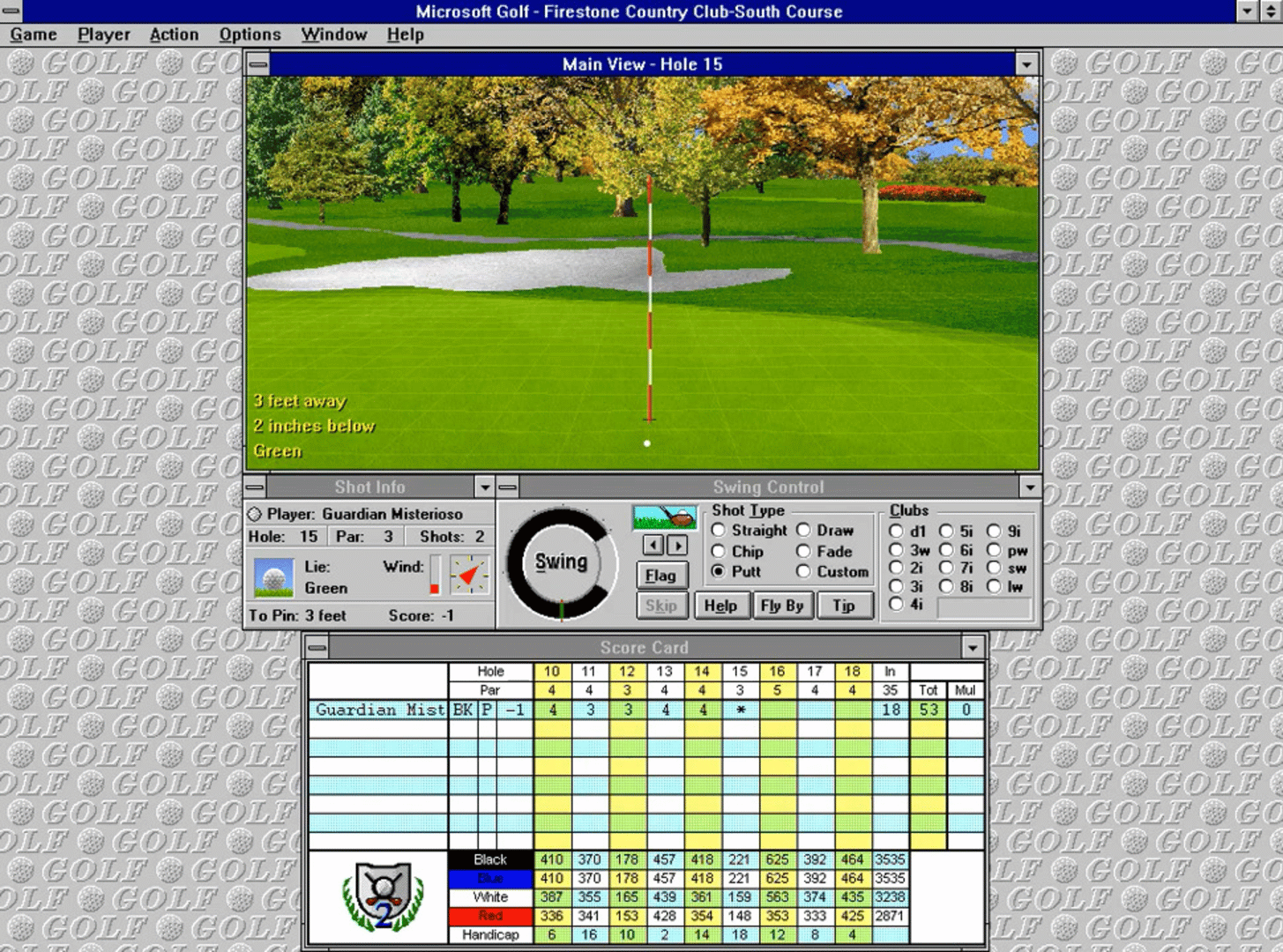This screenshot has height=952, width=1283.
Task: Open the Window menu
Action: 334,34
